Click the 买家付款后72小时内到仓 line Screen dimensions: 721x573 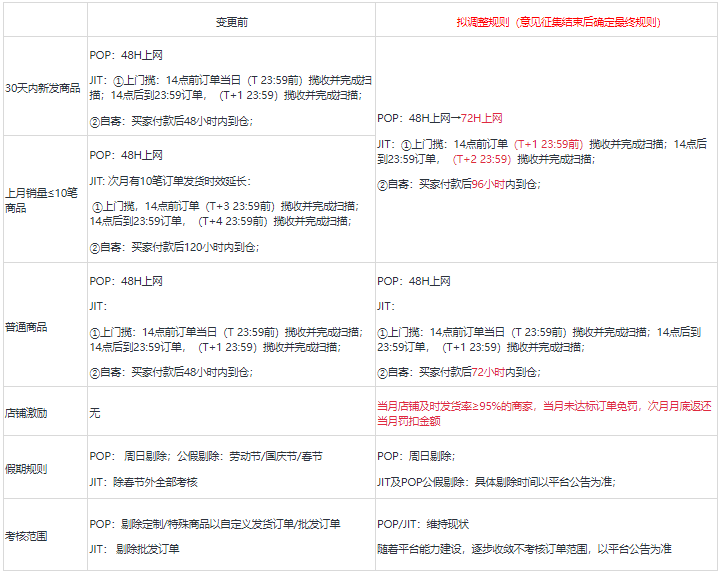(458, 372)
